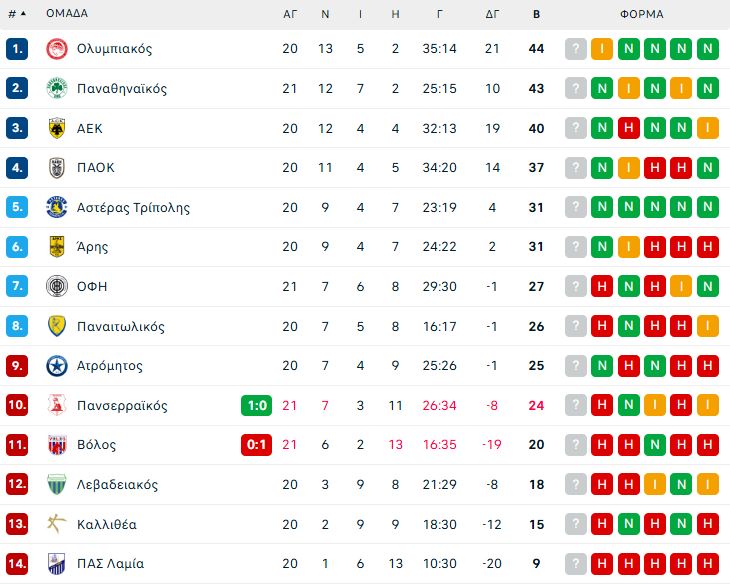Screen dimensions: 730x585
Task: Open the Λεβαδειακός team page link
Action: 117,484
